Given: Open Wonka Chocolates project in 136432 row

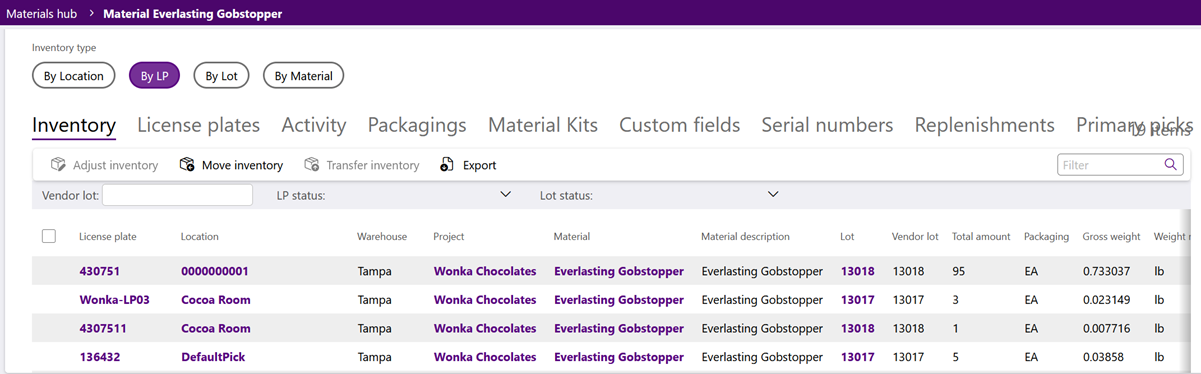Looking at the screenshot, I should (485, 356).
